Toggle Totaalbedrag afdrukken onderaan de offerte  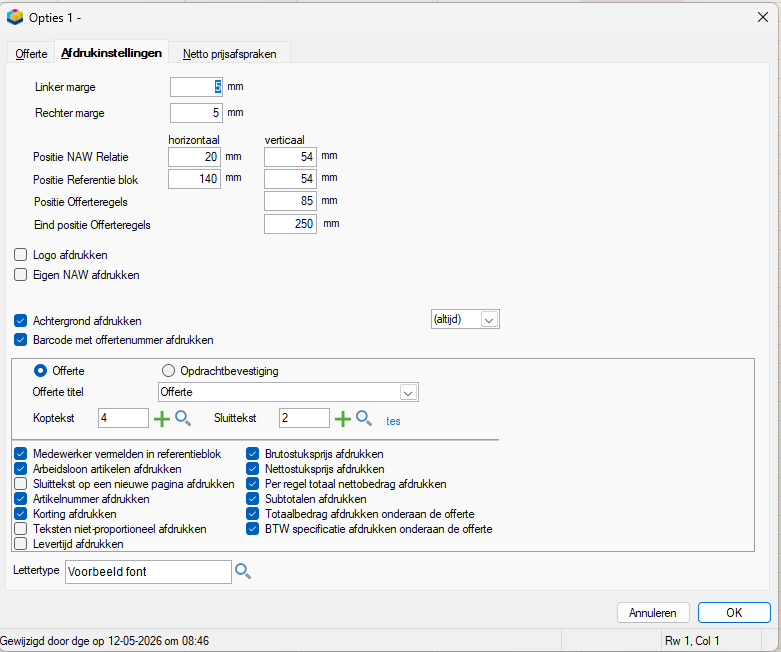tap(253, 514)
